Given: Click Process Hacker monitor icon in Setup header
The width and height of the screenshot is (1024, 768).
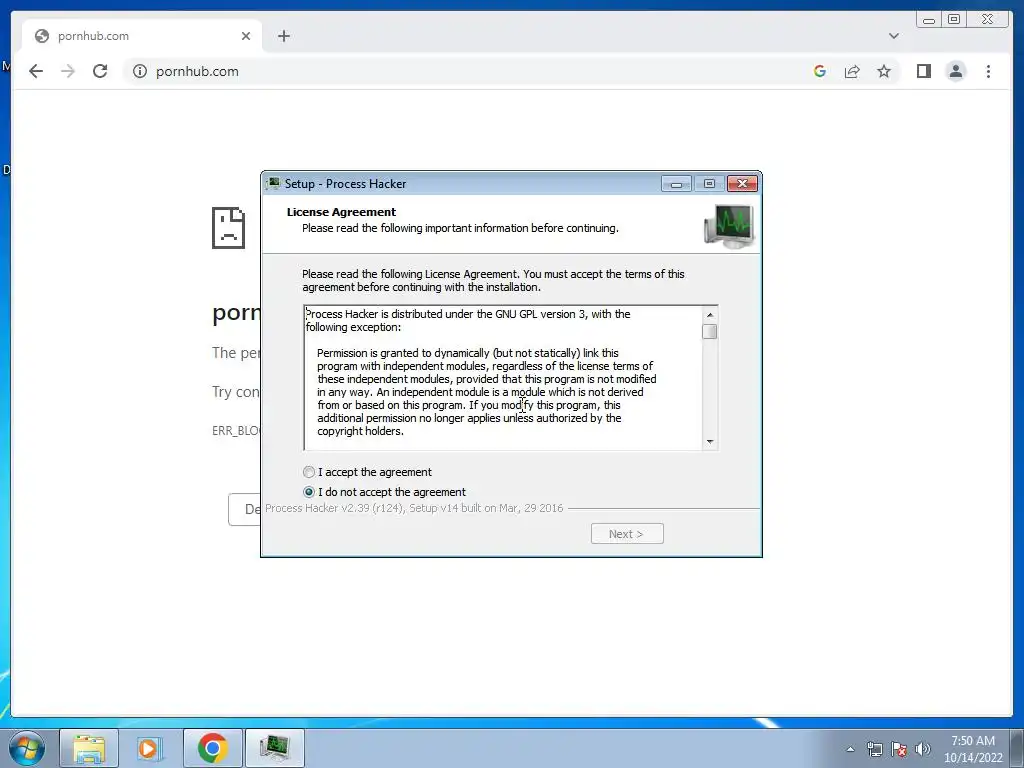Looking at the screenshot, I should [729, 226].
